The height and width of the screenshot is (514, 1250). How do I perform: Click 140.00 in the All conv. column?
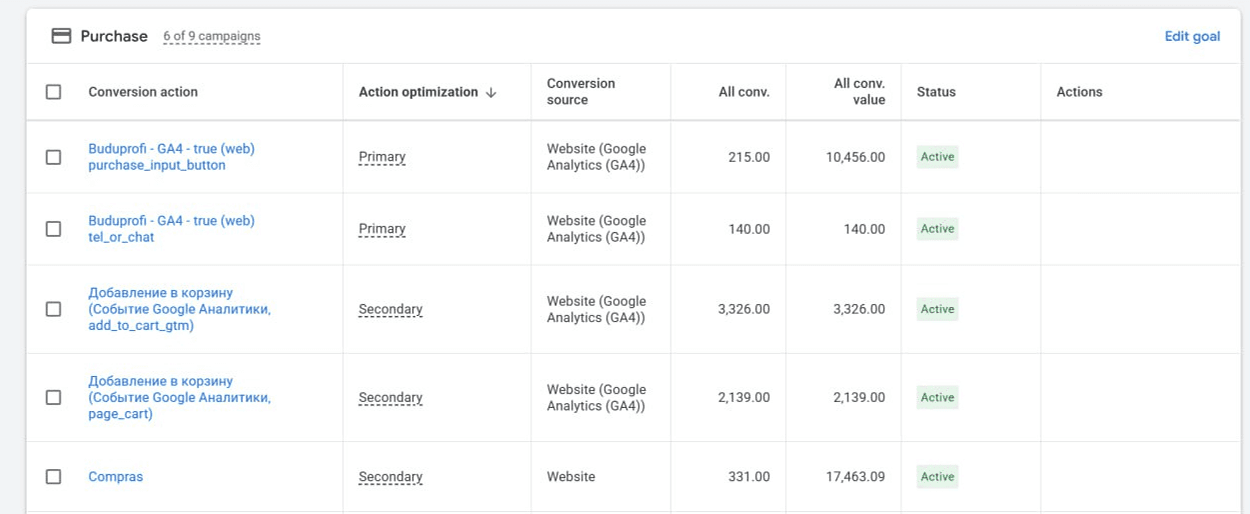coord(749,229)
